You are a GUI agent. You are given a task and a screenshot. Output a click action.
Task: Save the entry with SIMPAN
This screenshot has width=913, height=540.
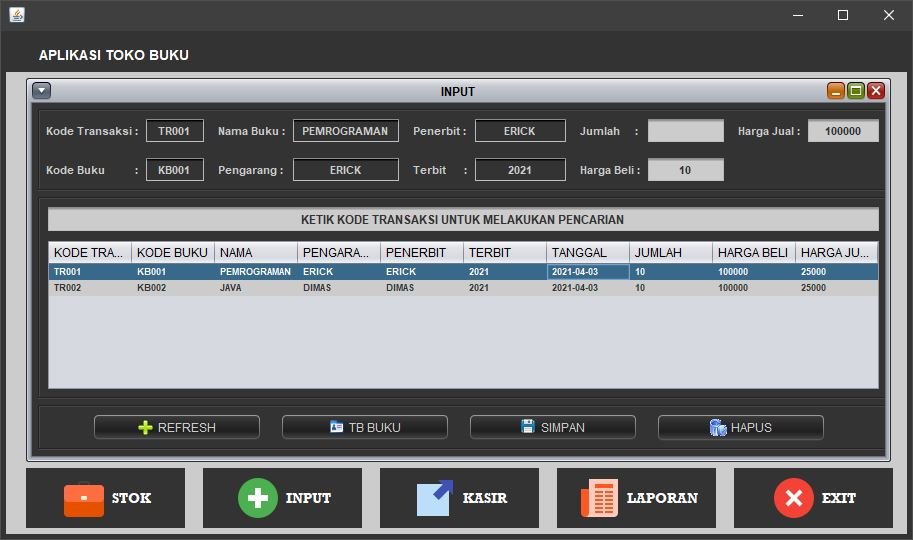tap(553, 427)
